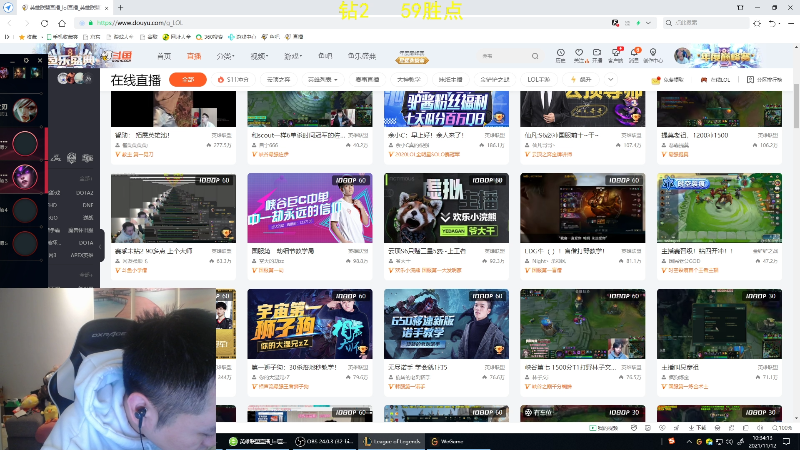Open 鱼吧 nav item

point(325,56)
